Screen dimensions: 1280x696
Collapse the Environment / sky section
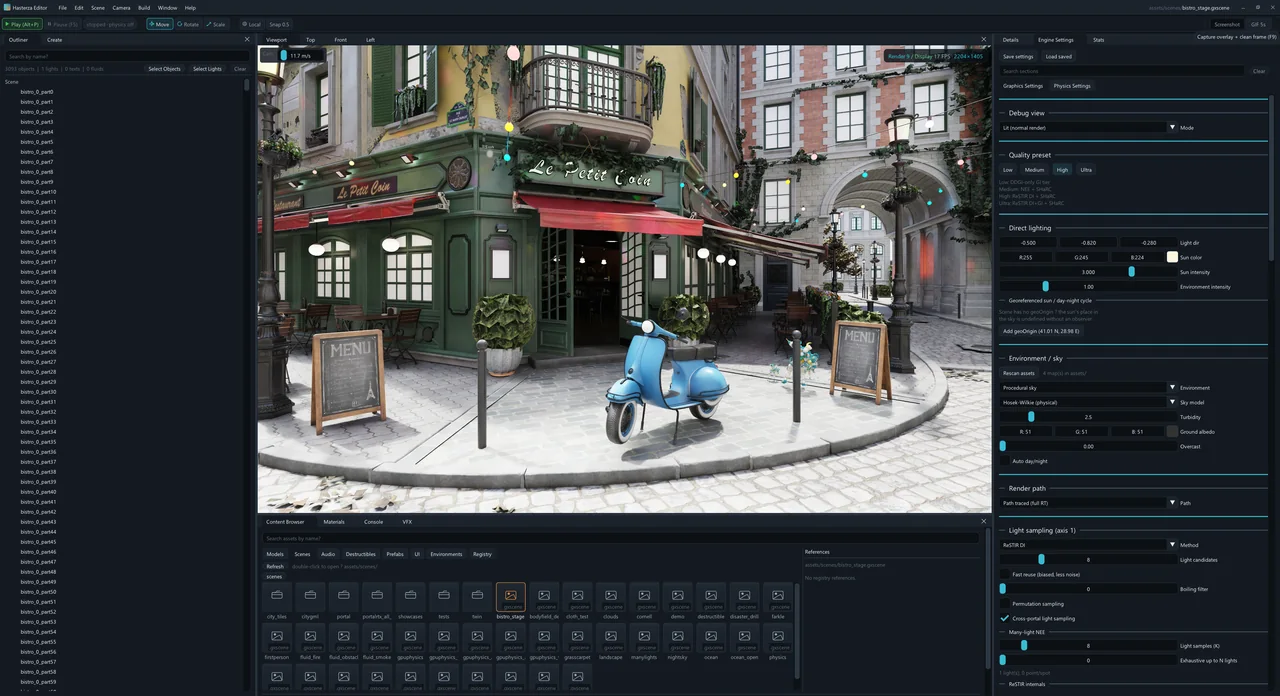point(1035,358)
